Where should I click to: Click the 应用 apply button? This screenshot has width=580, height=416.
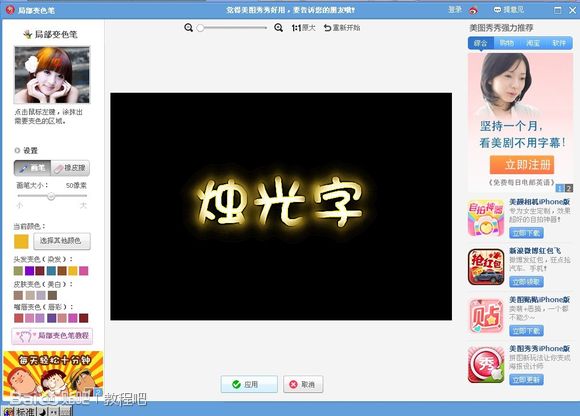(249, 384)
